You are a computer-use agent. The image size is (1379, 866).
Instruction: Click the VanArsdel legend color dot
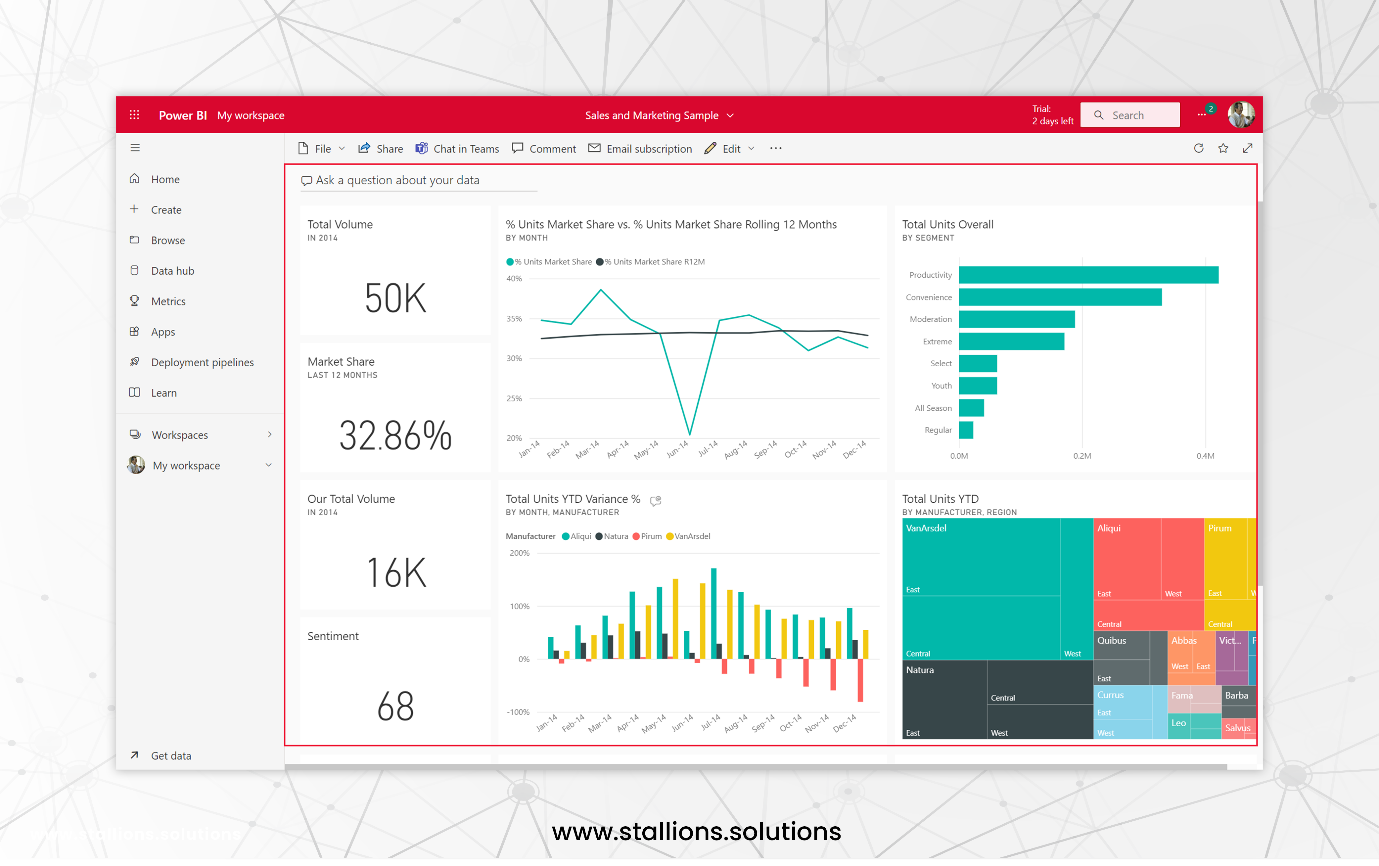point(670,536)
